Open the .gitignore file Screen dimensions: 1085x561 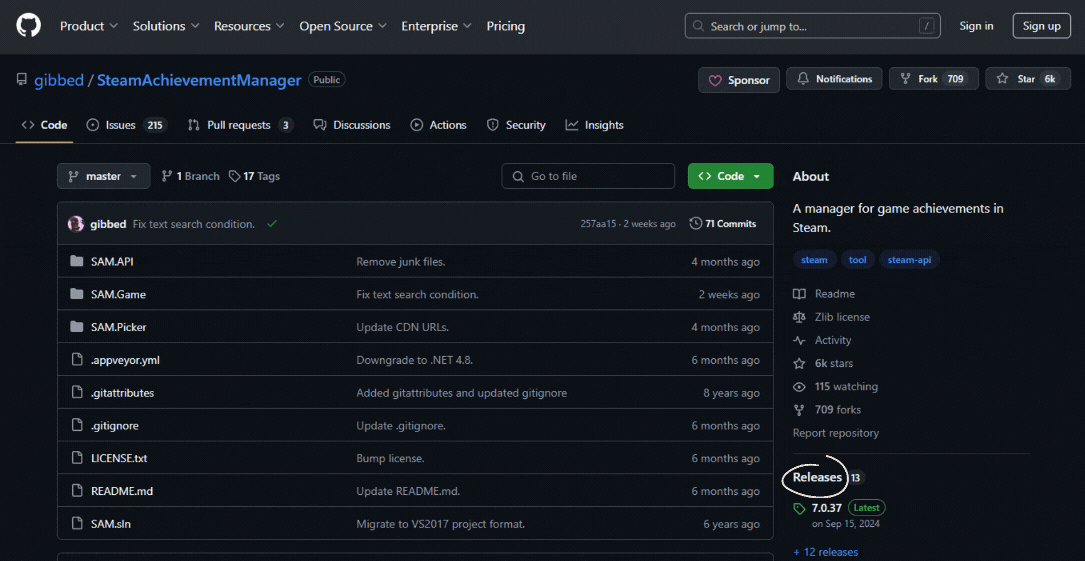click(x=115, y=426)
